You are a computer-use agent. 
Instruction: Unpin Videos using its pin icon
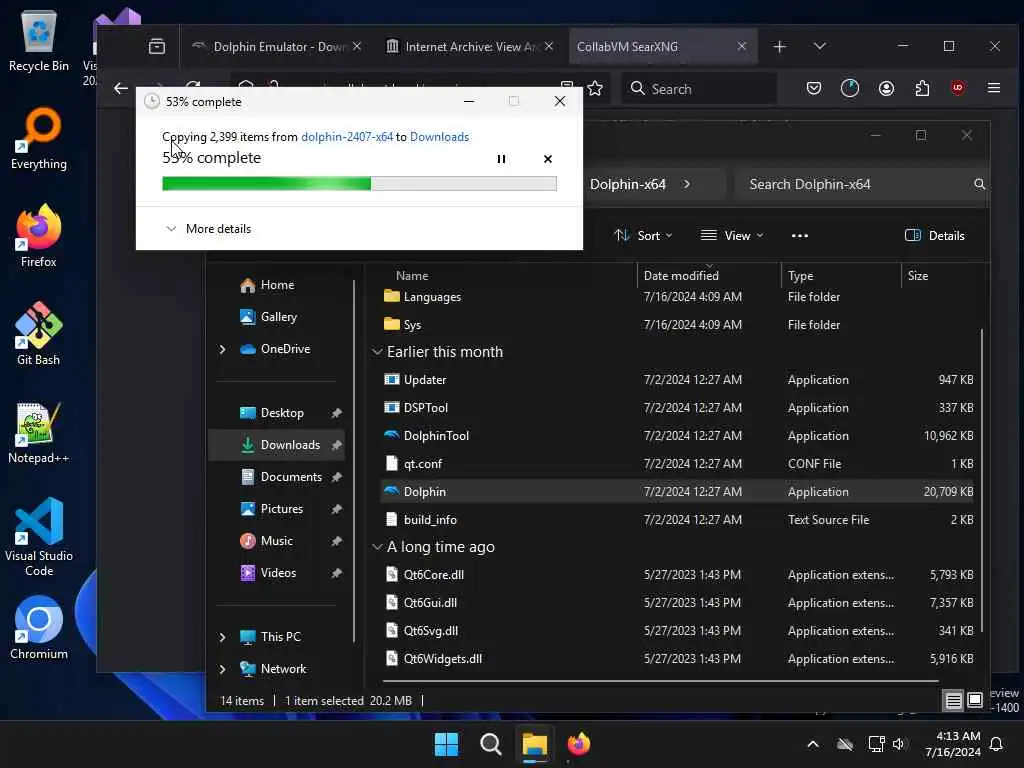[336, 573]
